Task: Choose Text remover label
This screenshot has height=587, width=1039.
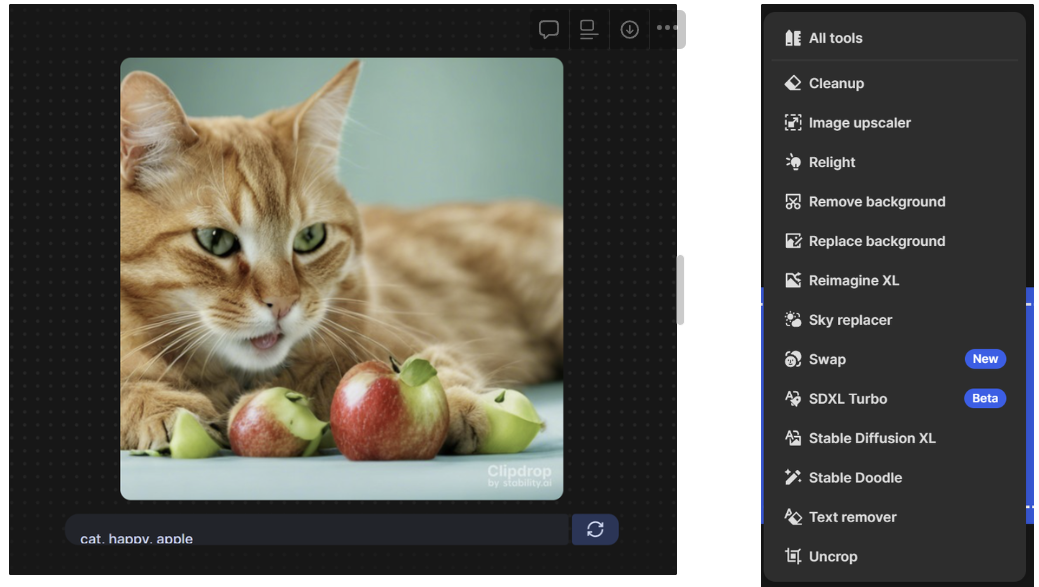Action: tap(852, 517)
